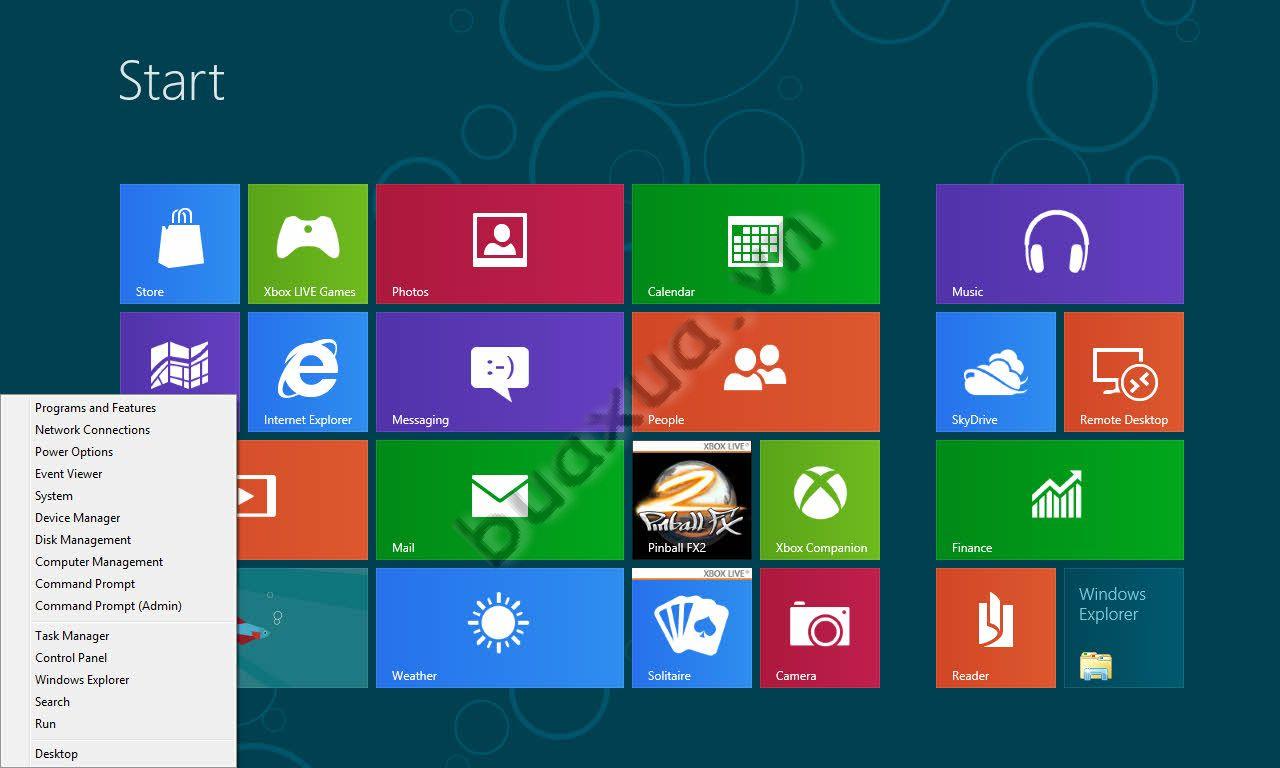The width and height of the screenshot is (1280, 768).
Task: Open the Messaging tile
Action: [x=500, y=372]
